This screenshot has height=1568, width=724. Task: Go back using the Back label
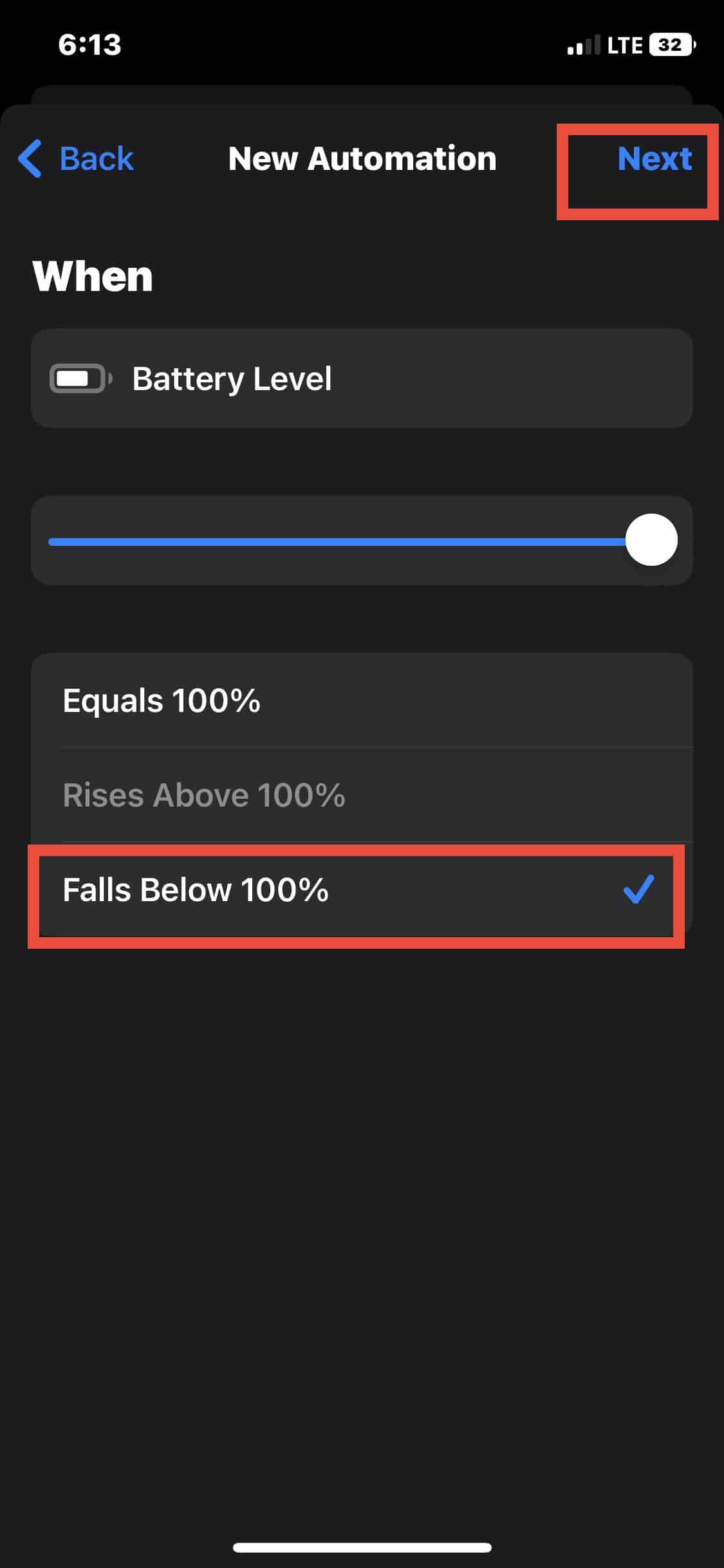pyautogui.click(x=97, y=158)
